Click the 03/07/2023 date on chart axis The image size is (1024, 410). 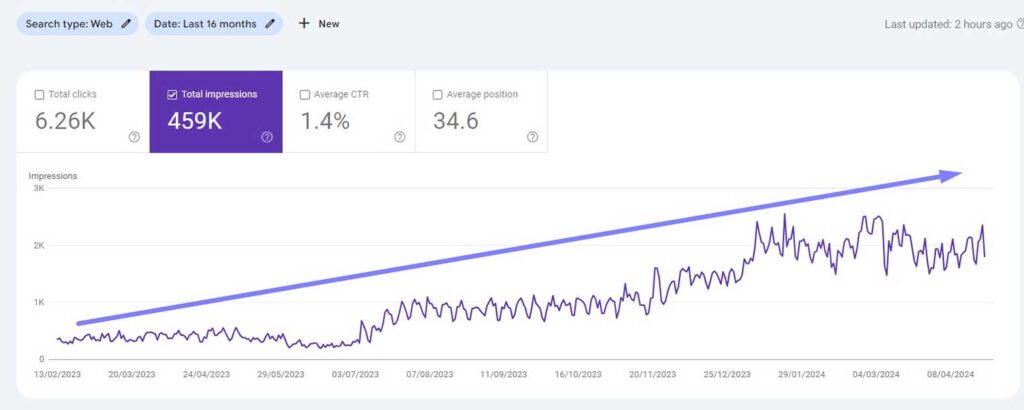[x=356, y=374]
